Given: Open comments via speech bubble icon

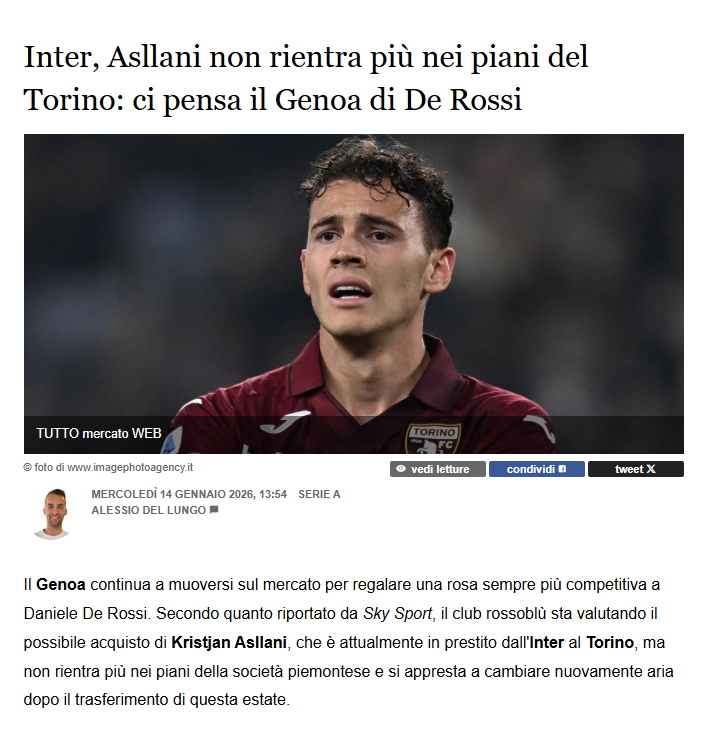Looking at the screenshot, I should pyautogui.click(x=214, y=510).
